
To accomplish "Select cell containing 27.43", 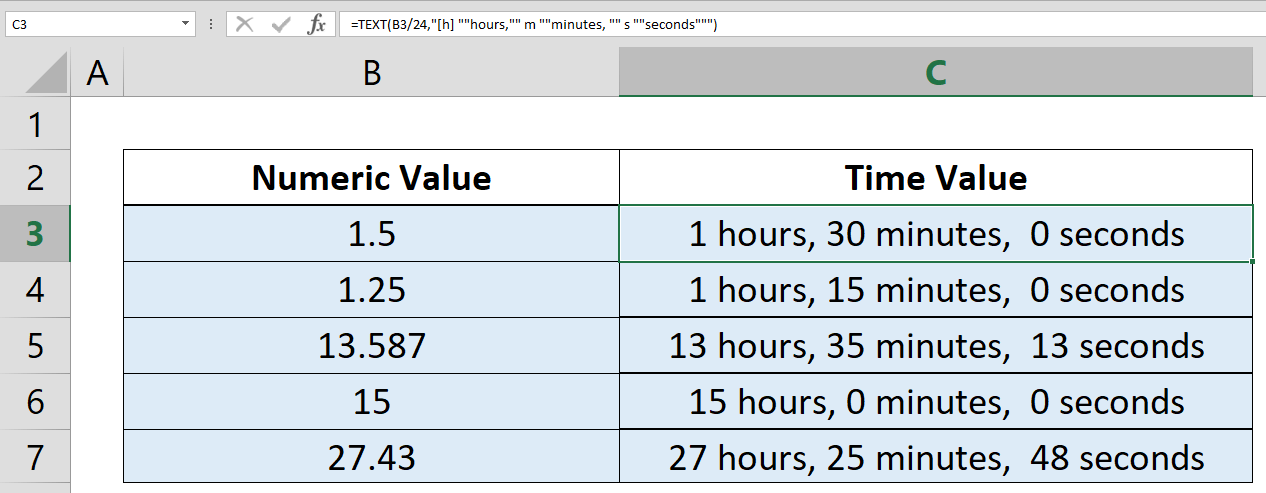I will pos(371,457).
